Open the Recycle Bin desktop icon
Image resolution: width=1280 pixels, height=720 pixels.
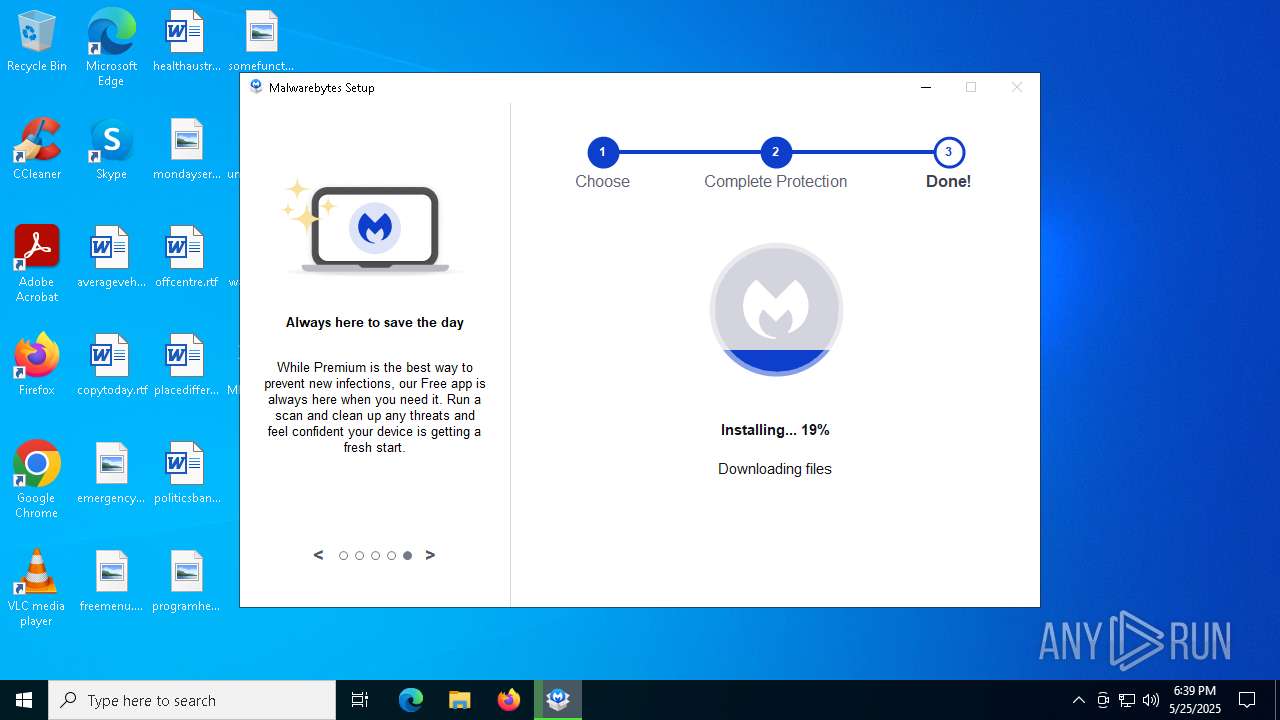pyautogui.click(x=37, y=42)
